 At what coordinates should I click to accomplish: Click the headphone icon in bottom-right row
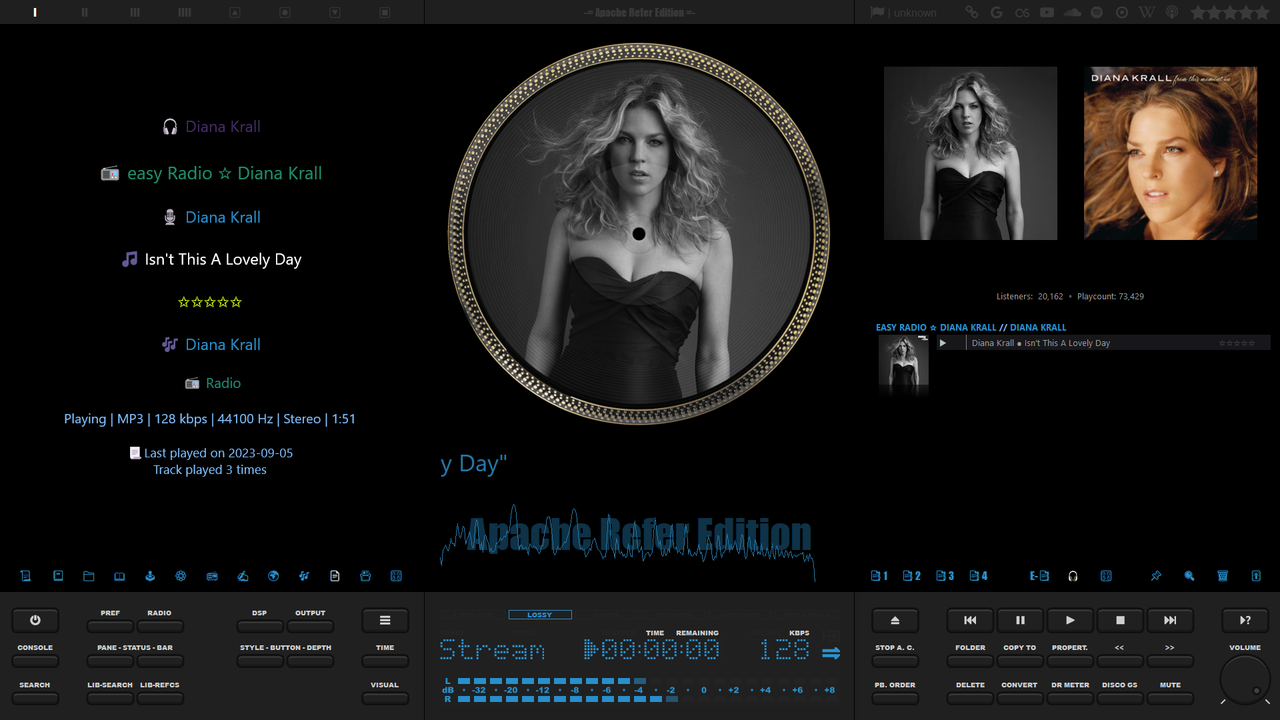(1073, 576)
